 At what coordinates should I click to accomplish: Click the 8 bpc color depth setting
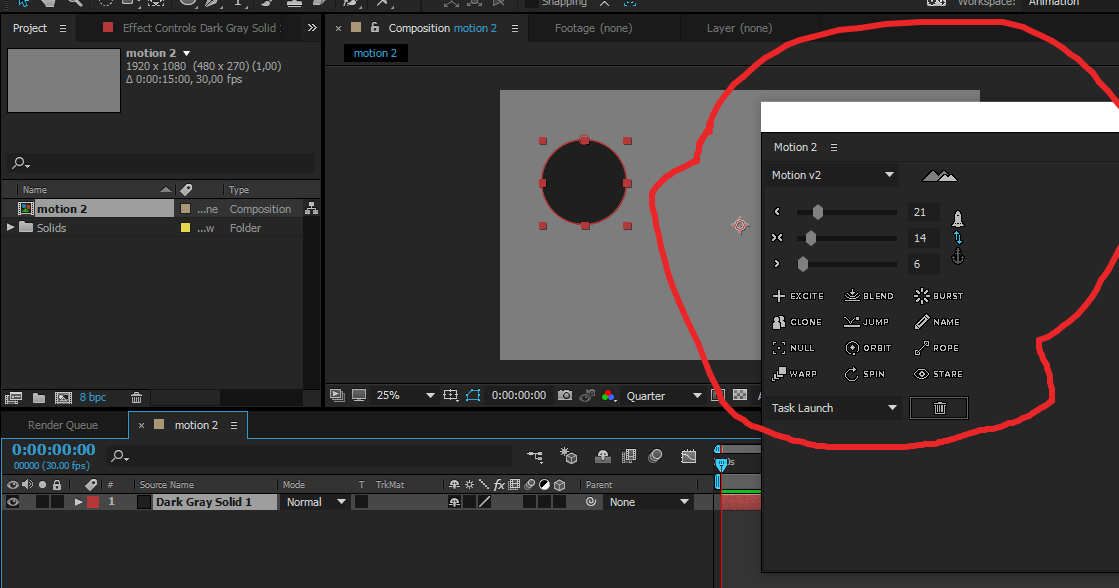pos(93,397)
